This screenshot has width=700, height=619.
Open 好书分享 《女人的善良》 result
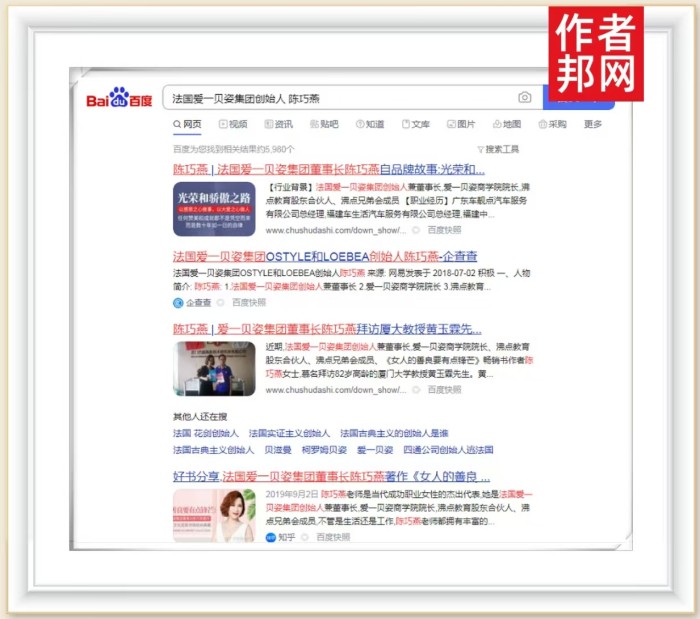331,477
